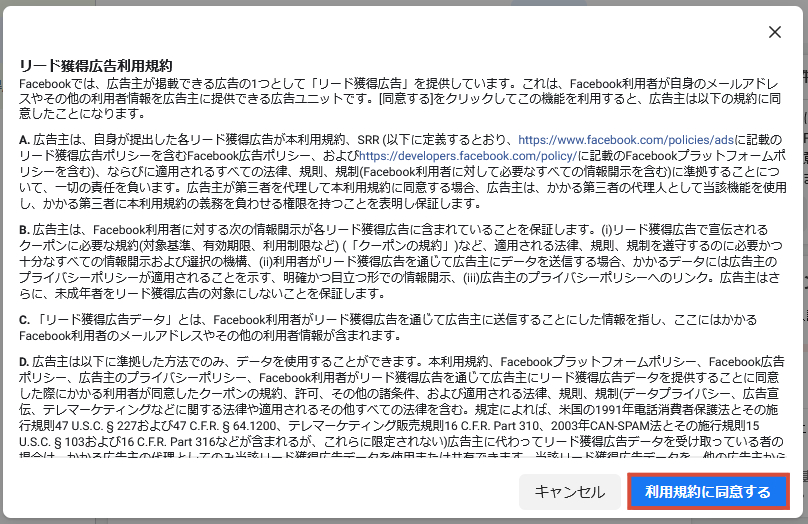This screenshot has width=808, height=524.
Task: Click section C. 「リード獲得広告データ」とは text
Action: 111,319
